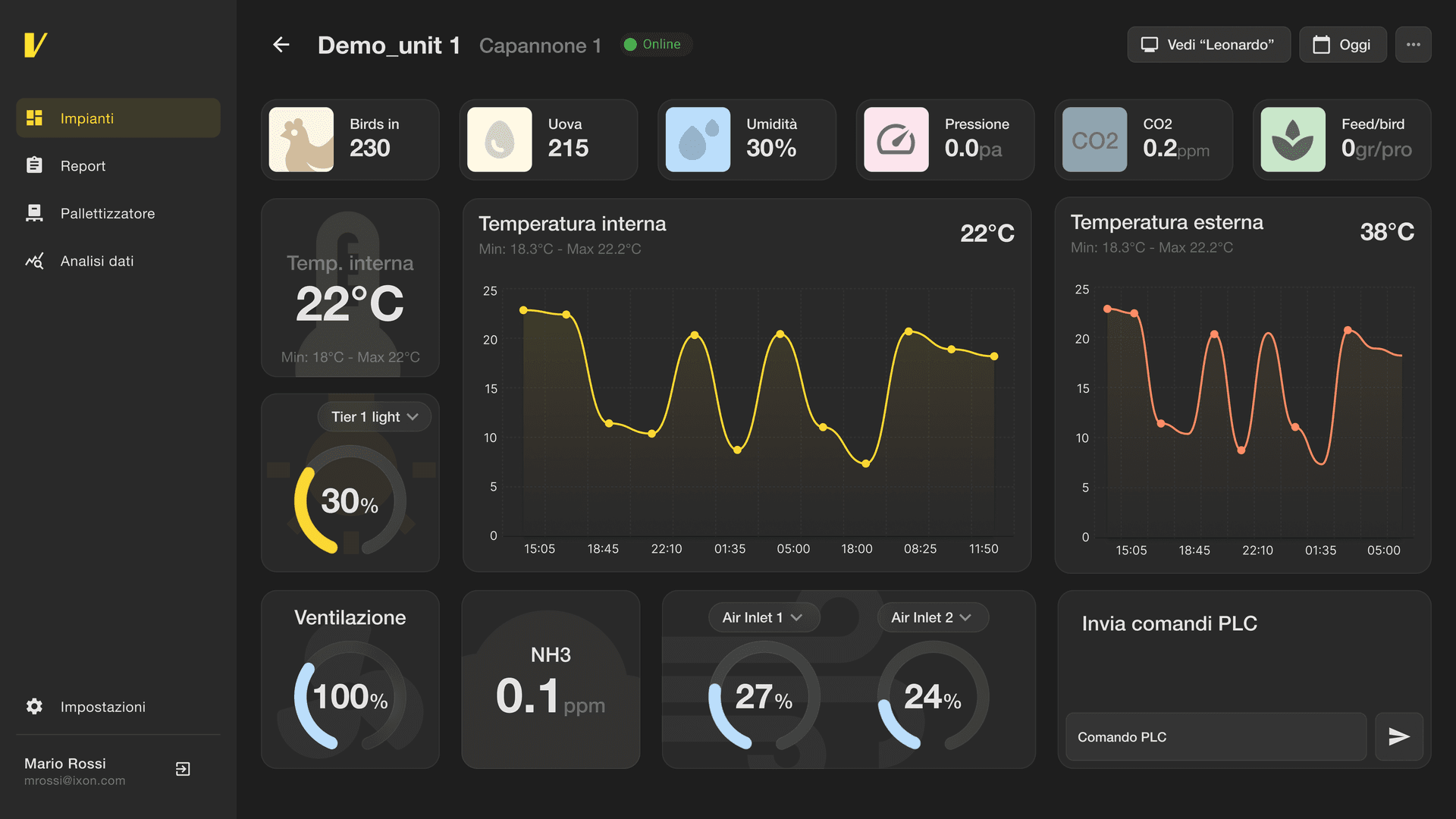The height and width of the screenshot is (819, 1456).
Task: Expand the Air Inlet 1 dropdown
Action: tap(763, 617)
